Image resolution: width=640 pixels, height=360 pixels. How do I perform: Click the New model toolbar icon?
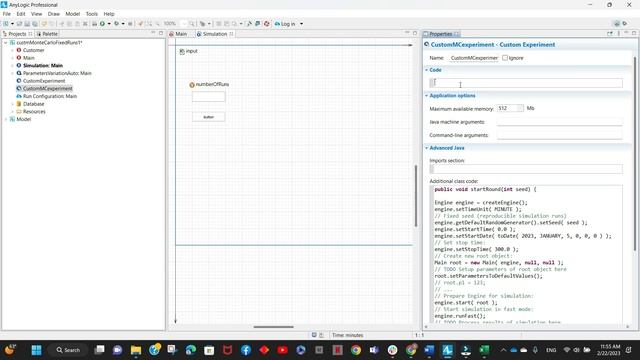pos(6,24)
